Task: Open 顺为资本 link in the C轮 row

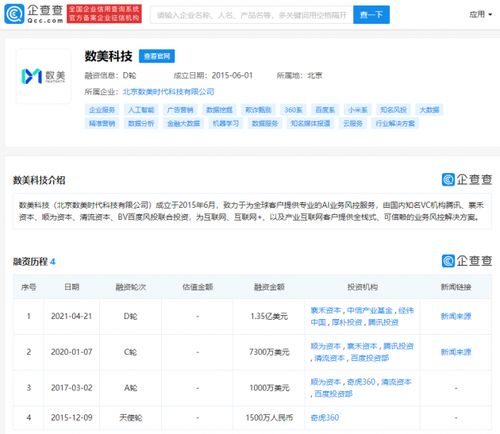Action: coord(326,346)
